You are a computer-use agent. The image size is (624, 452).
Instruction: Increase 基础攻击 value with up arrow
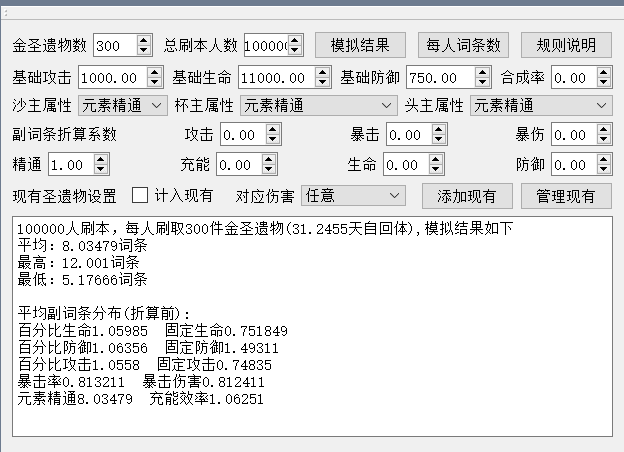(x=155, y=73)
